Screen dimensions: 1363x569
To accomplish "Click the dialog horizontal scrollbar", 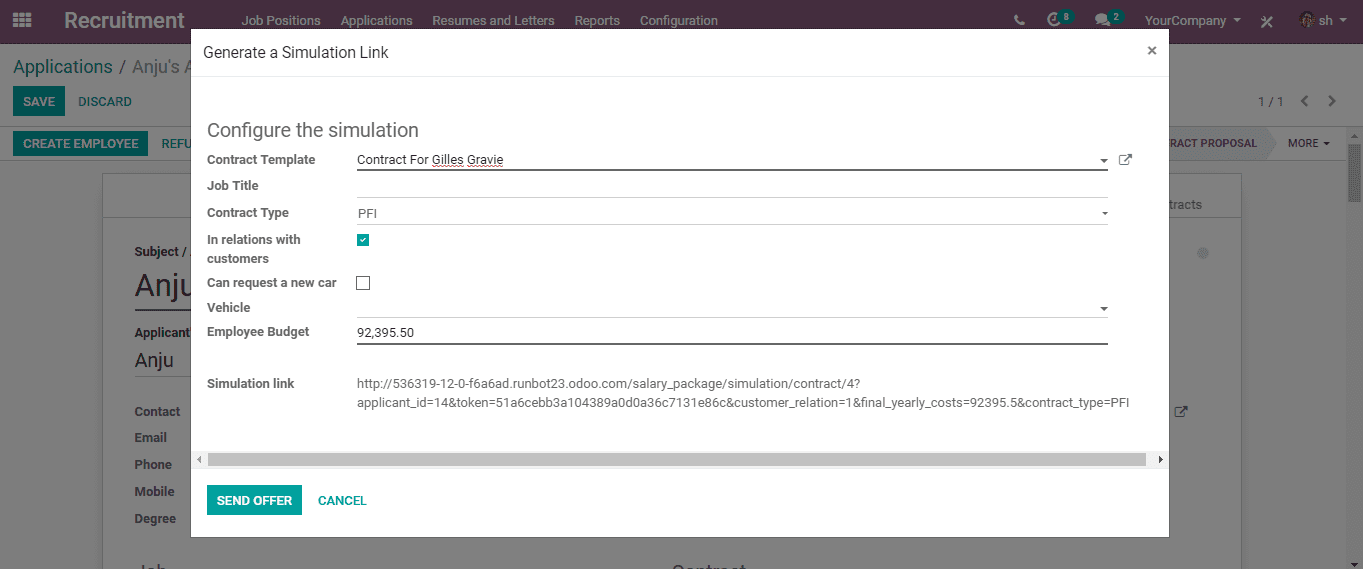I will coord(676,459).
